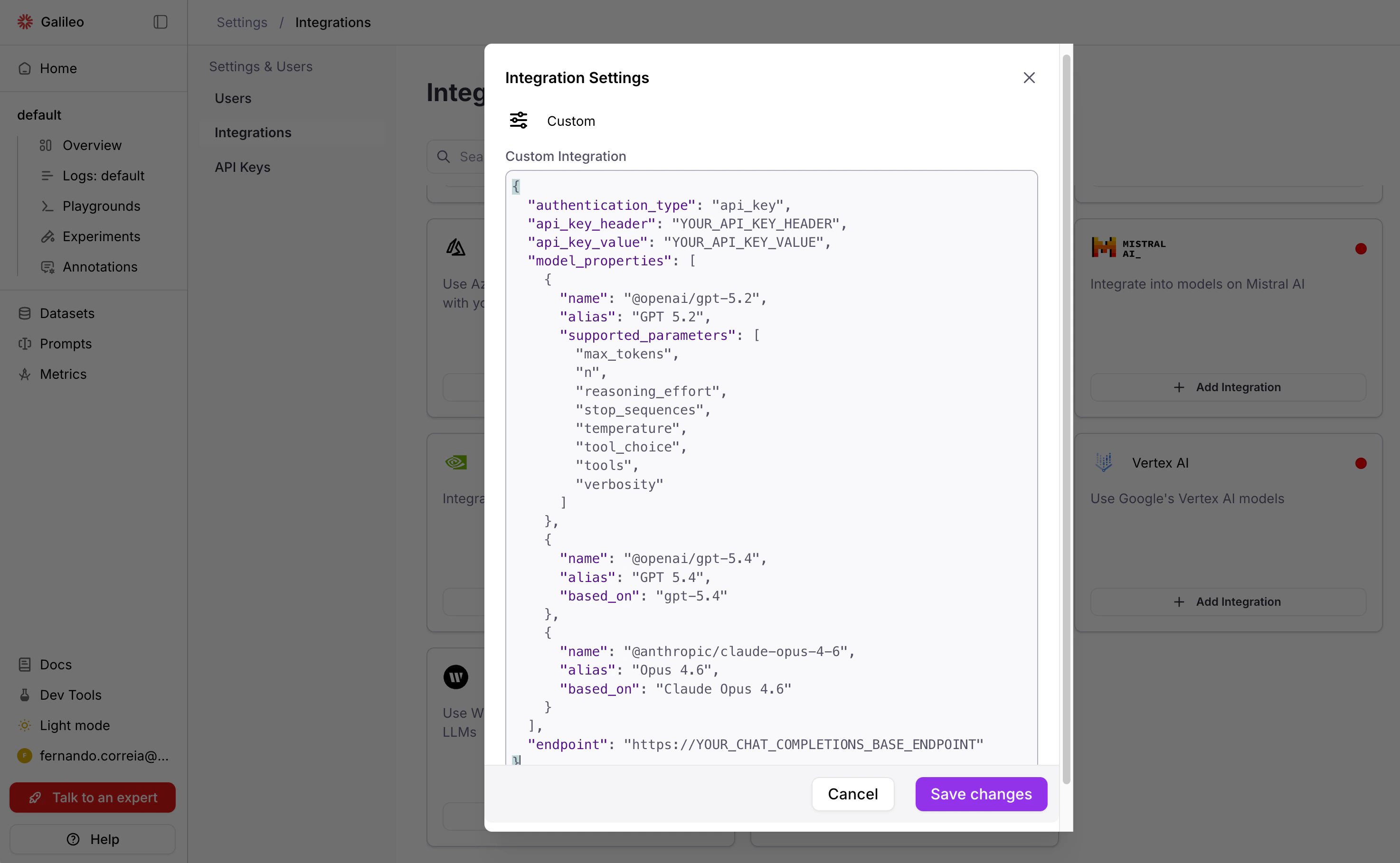
Task: Select the Experiments flask icon
Action: point(48,236)
